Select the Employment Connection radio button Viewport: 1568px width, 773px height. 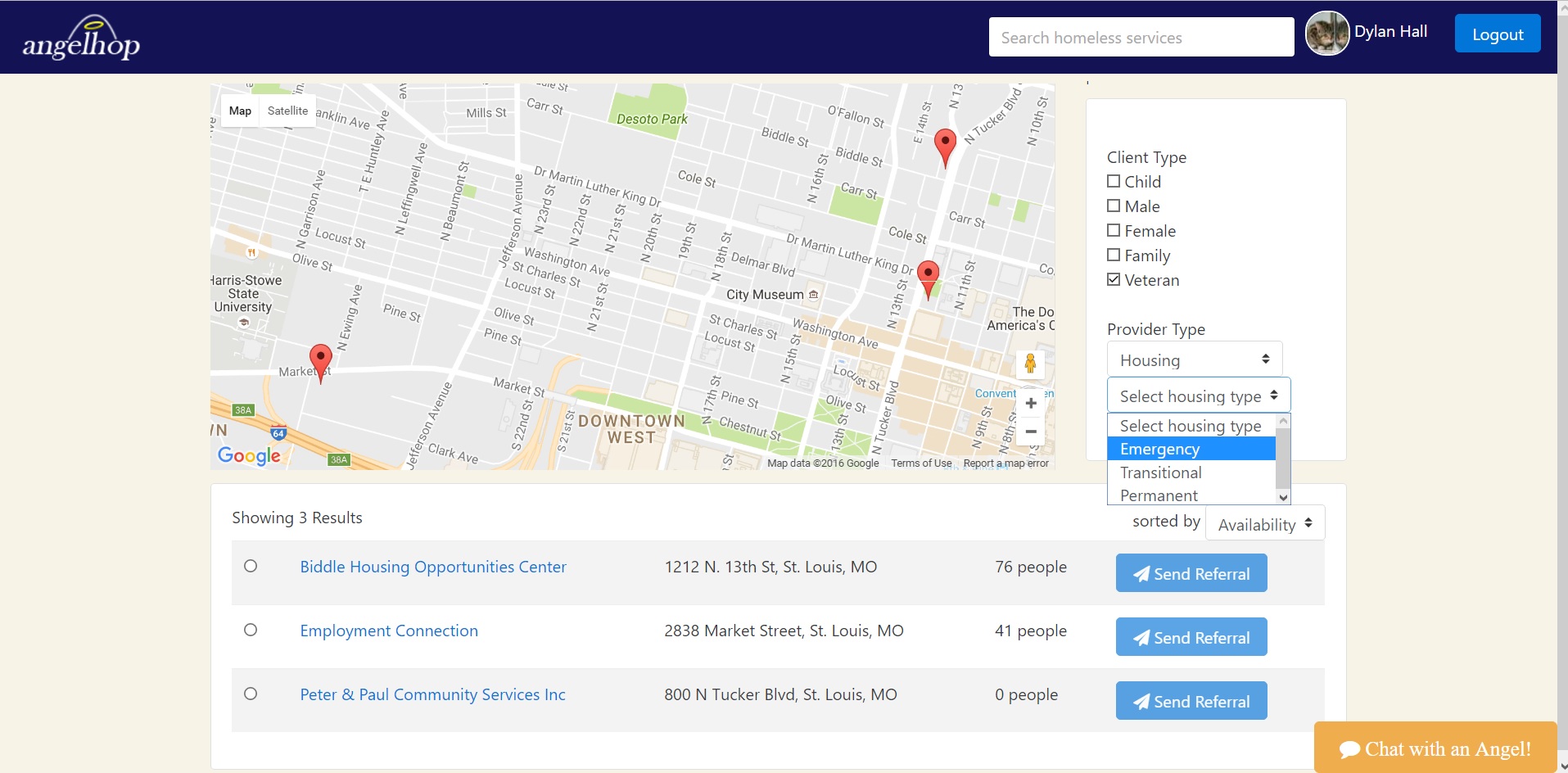(251, 630)
